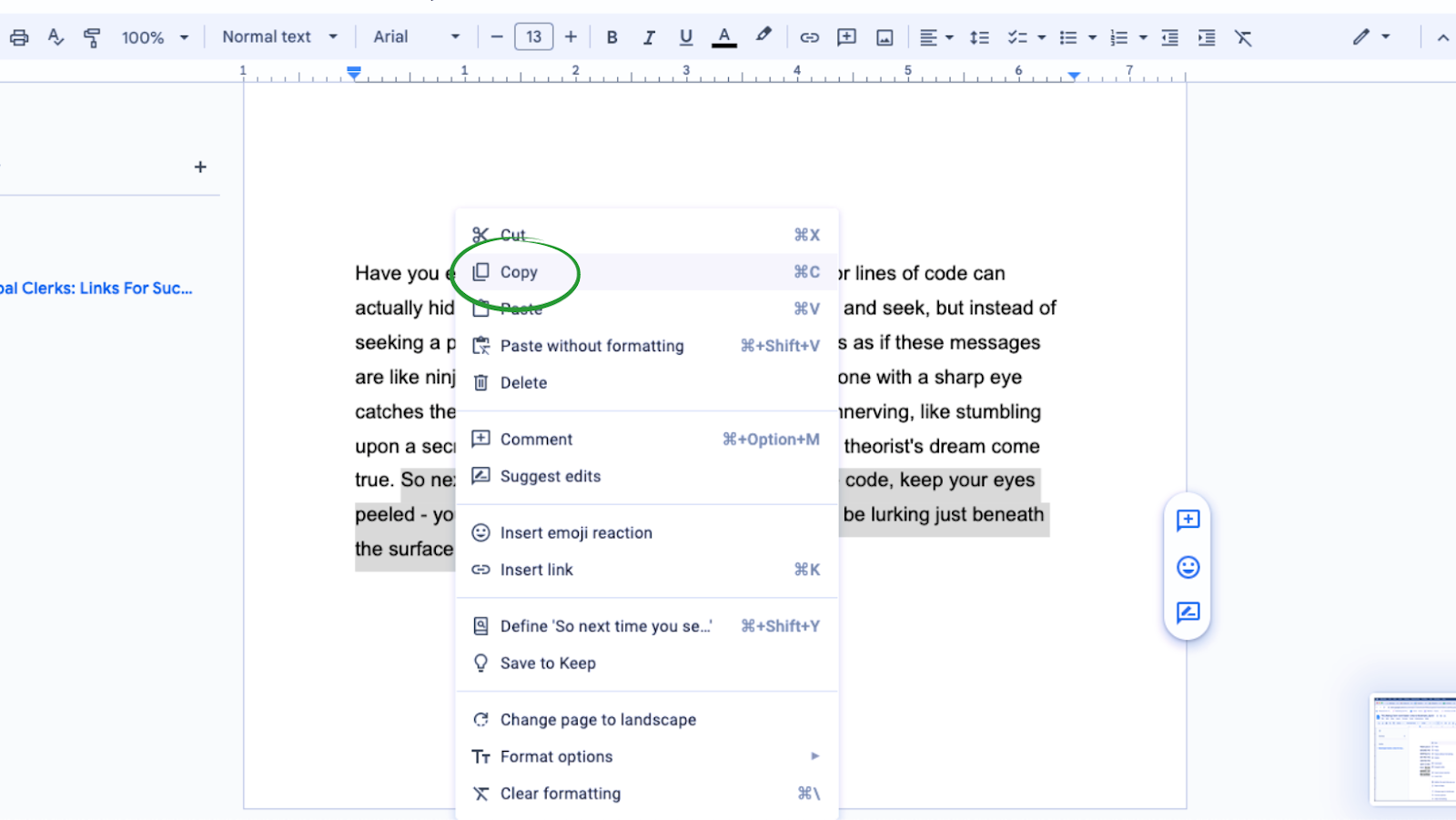Click the text 'theorist's dream come'
The height and width of the screenshot is (820, 1456).
coord(942,446)
